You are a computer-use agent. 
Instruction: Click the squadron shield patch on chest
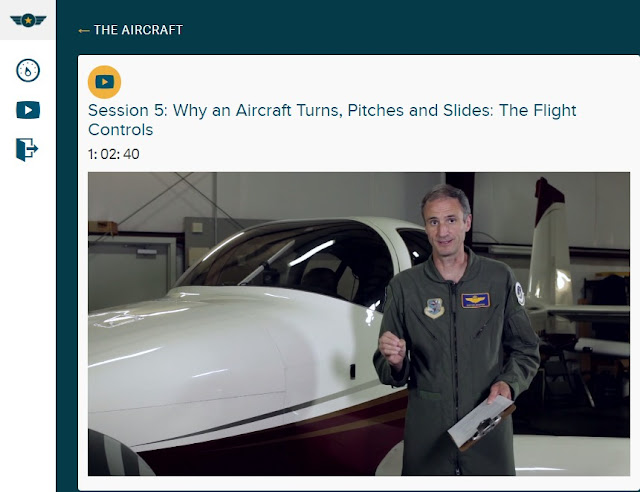434,308
